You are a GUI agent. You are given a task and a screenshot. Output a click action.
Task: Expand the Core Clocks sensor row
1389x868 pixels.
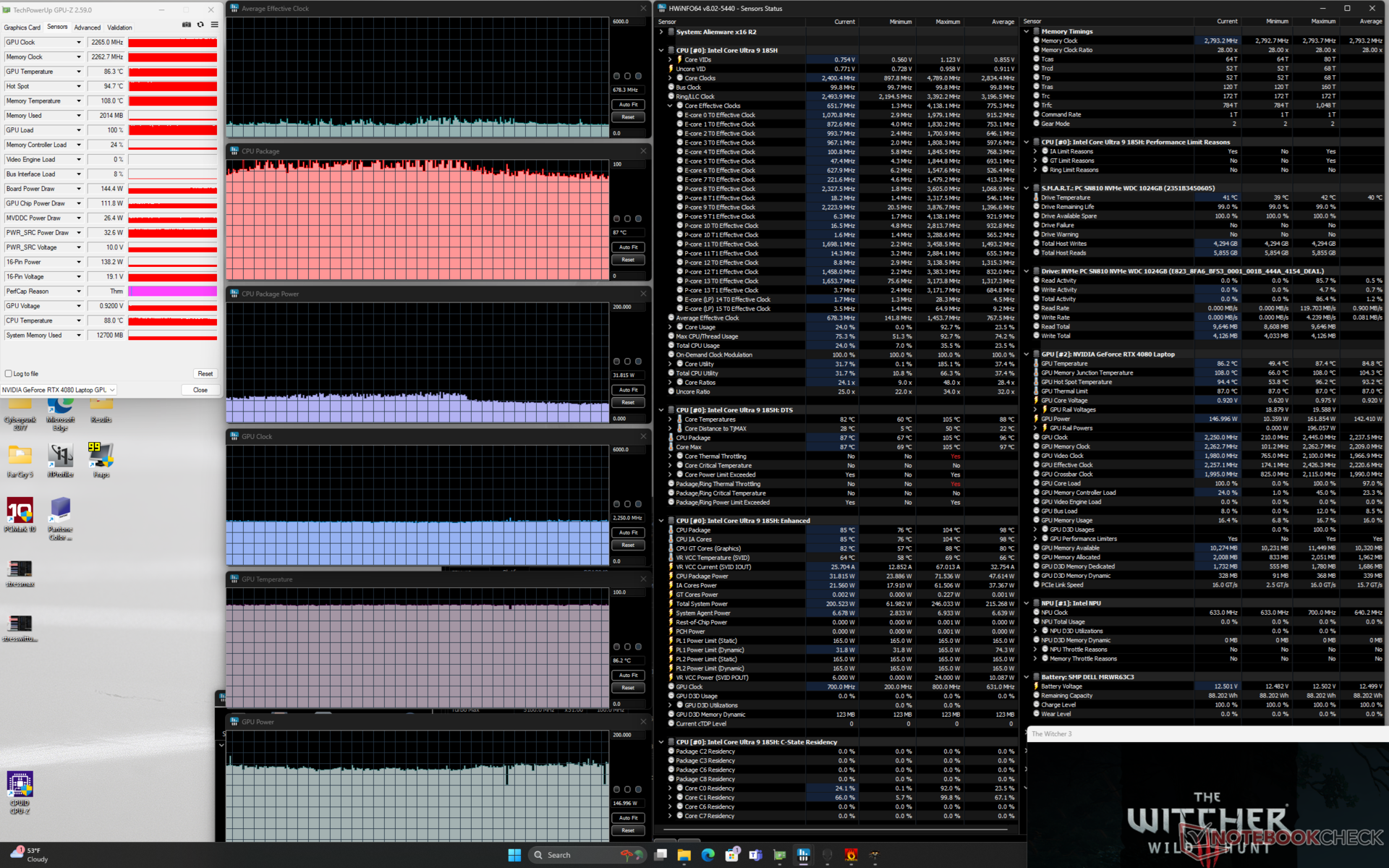click(x=671, y=78)
